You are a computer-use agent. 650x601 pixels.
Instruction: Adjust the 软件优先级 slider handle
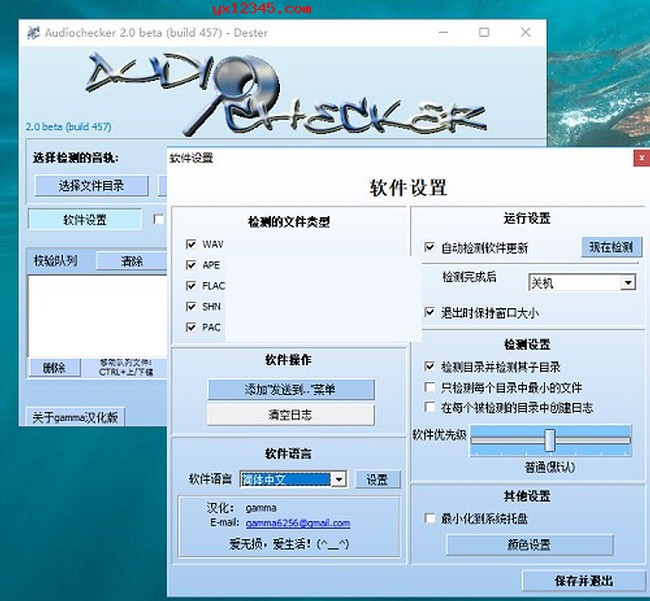tap(550, 440)
